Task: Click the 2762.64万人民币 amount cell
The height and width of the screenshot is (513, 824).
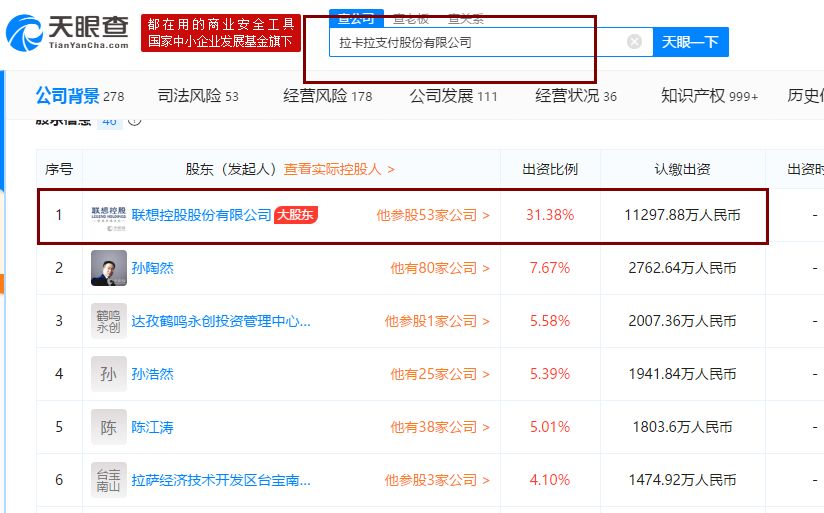Action: pos(682,268)
